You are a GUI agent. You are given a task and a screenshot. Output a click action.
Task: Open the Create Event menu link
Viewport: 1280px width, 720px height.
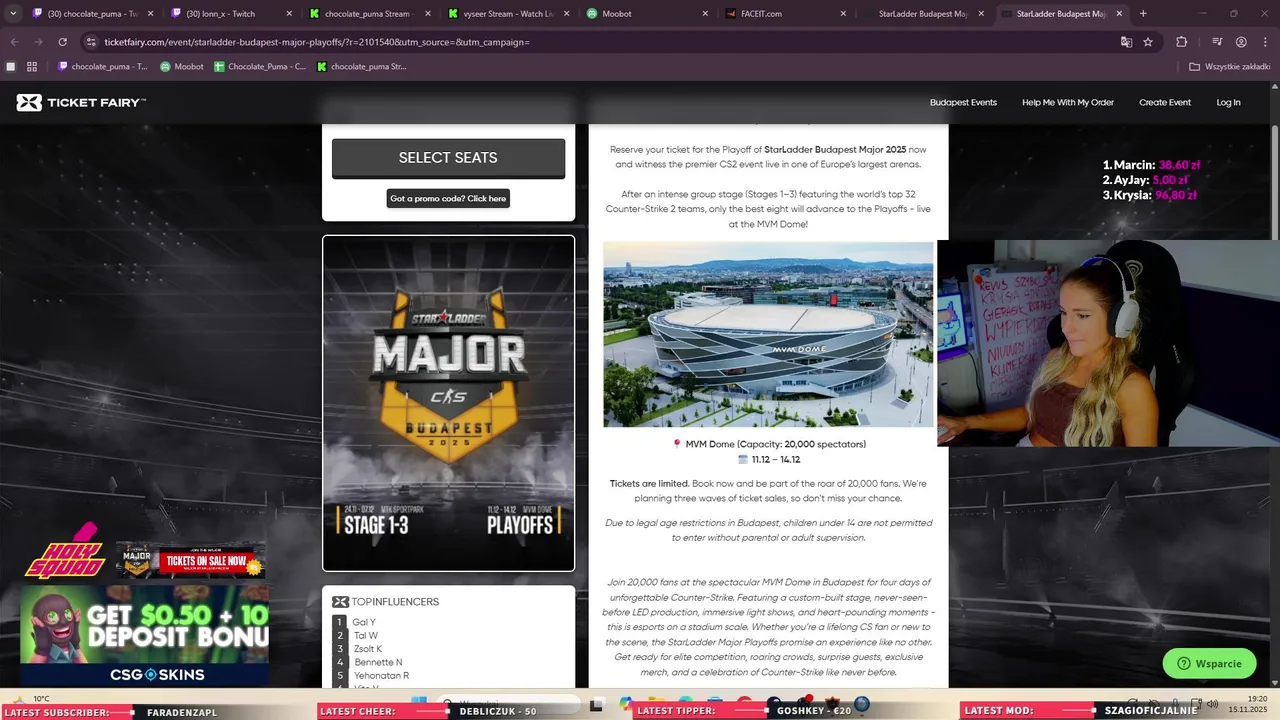(x=1164, y=102)
